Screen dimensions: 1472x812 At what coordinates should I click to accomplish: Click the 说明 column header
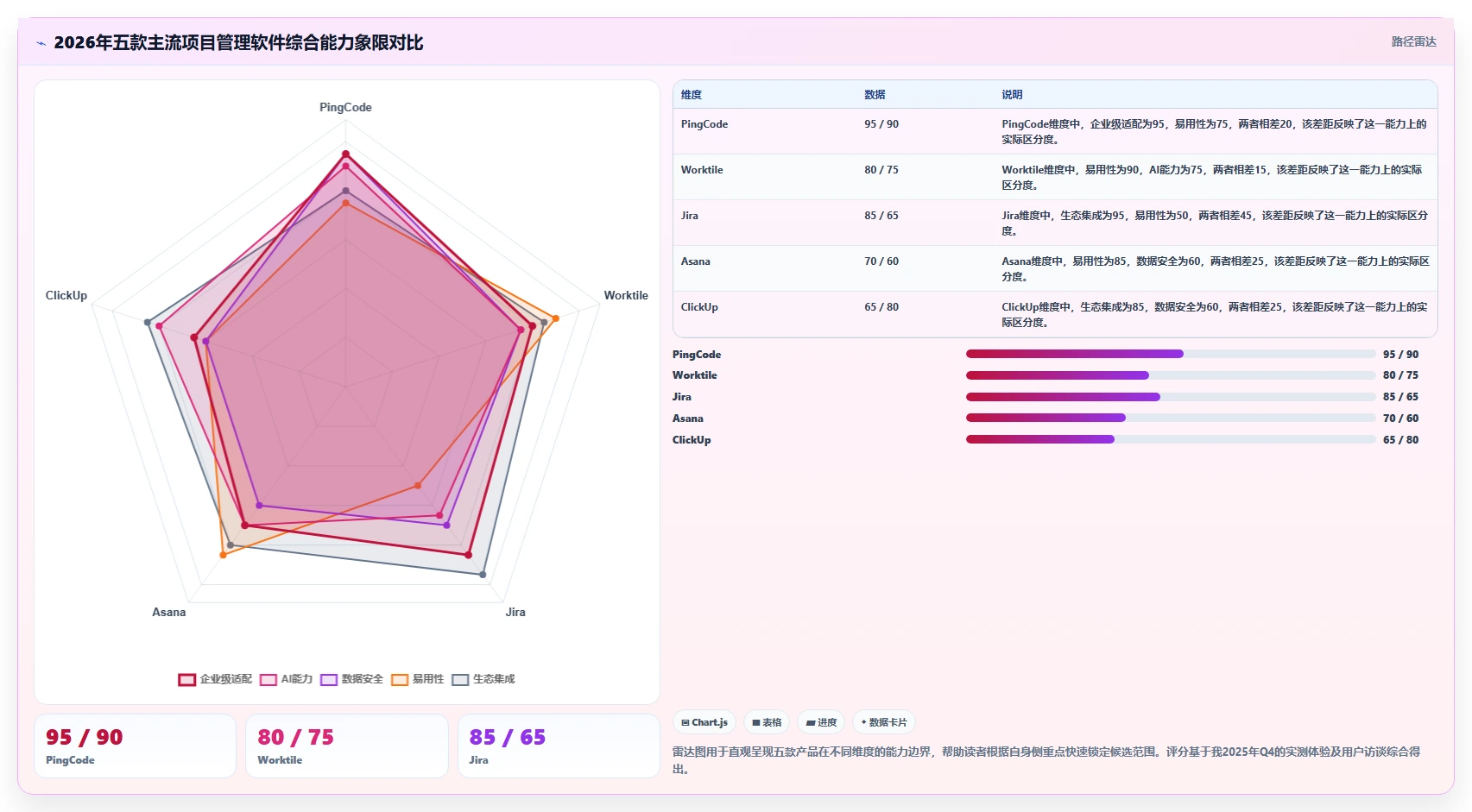coord(1012,95)
